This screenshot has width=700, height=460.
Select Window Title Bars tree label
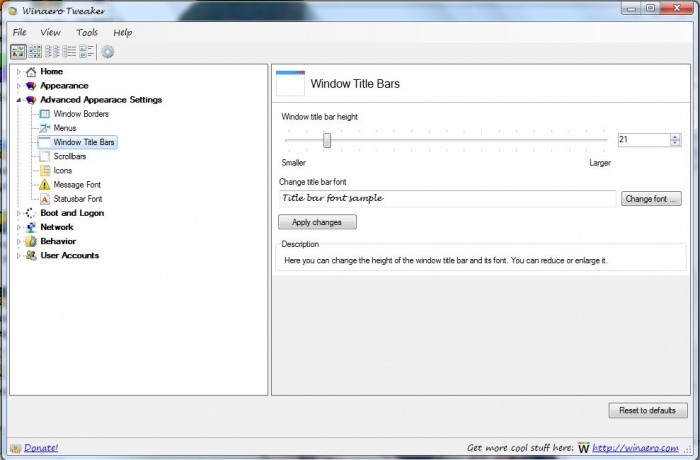(x=84, y=142)
